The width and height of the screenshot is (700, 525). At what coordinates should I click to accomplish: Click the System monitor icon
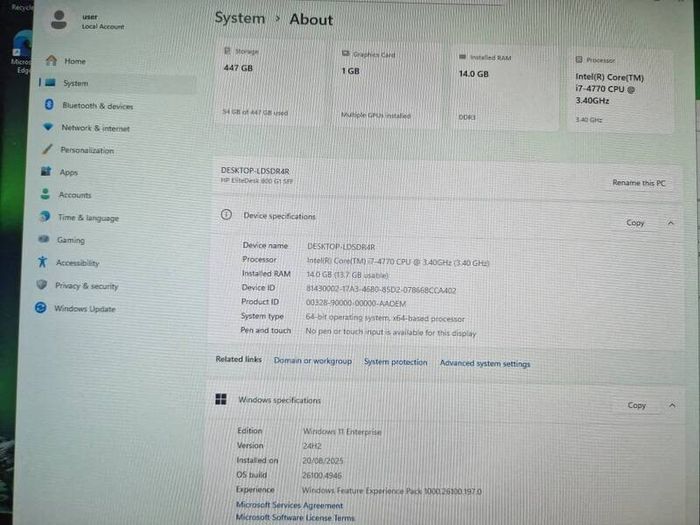click(50, 83)
